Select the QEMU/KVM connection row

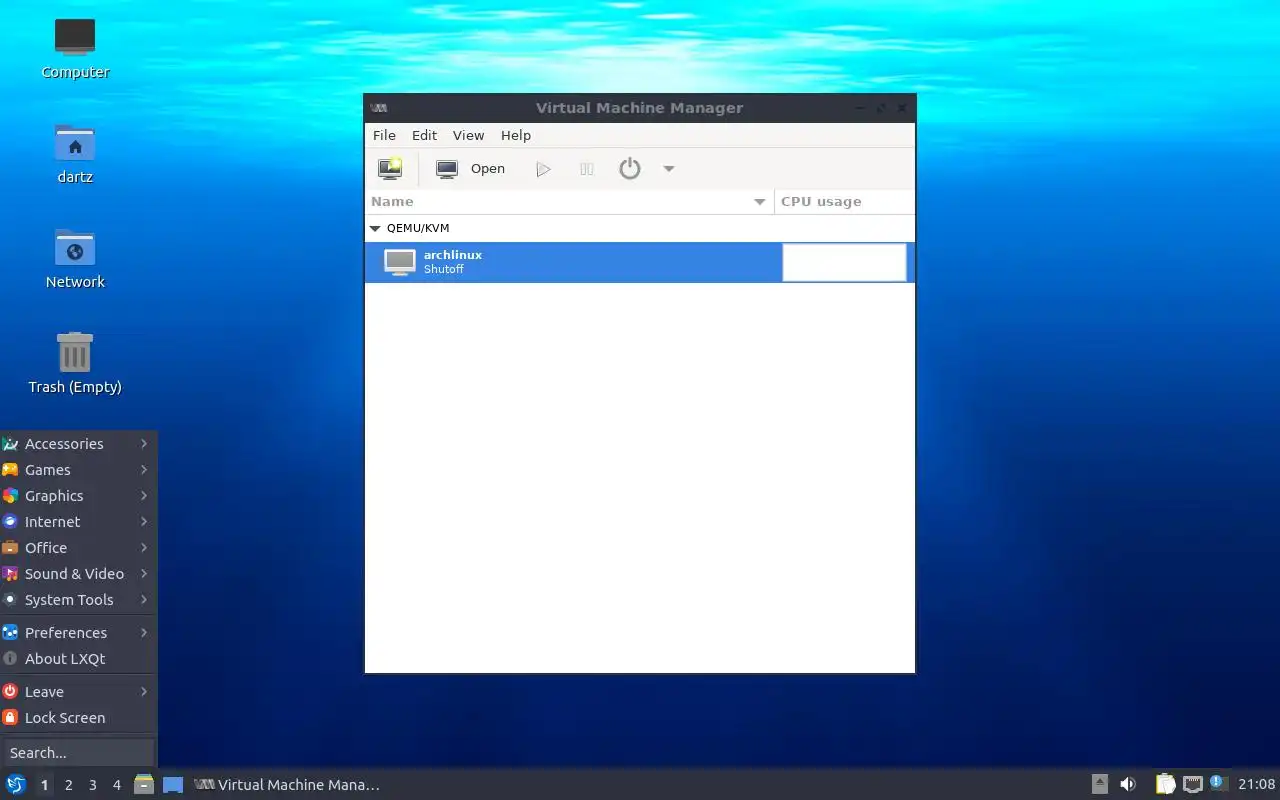pos(640,228)
